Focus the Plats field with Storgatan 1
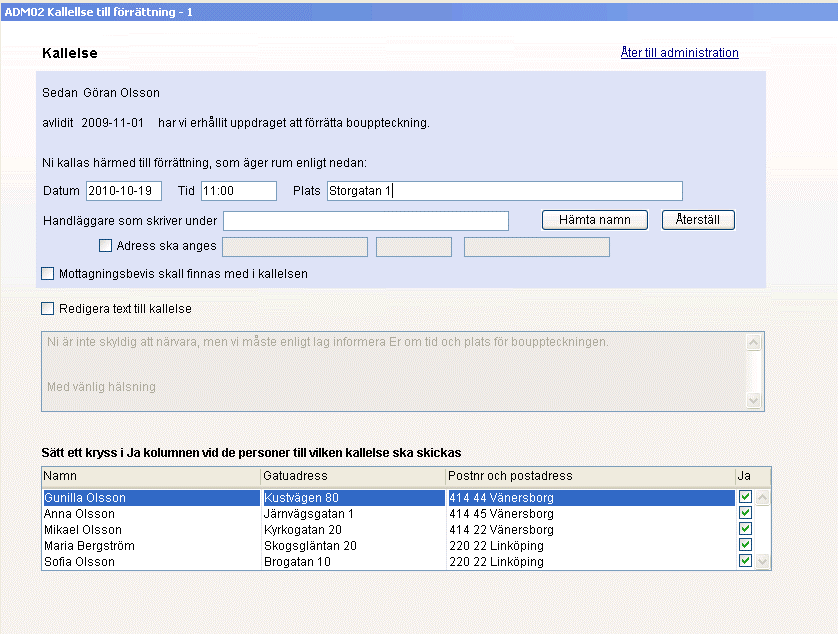Viewport: 838px width, 634px height. point(504,191)
